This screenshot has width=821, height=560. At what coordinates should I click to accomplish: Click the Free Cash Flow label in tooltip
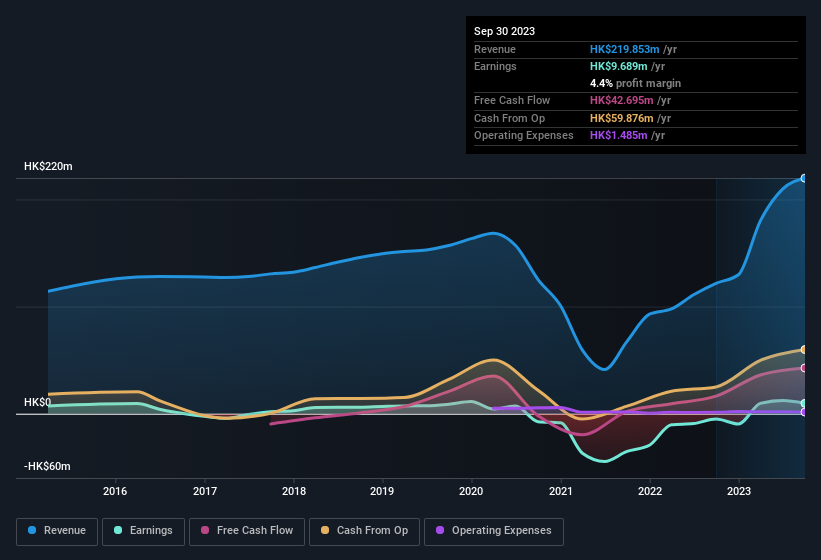512,100
